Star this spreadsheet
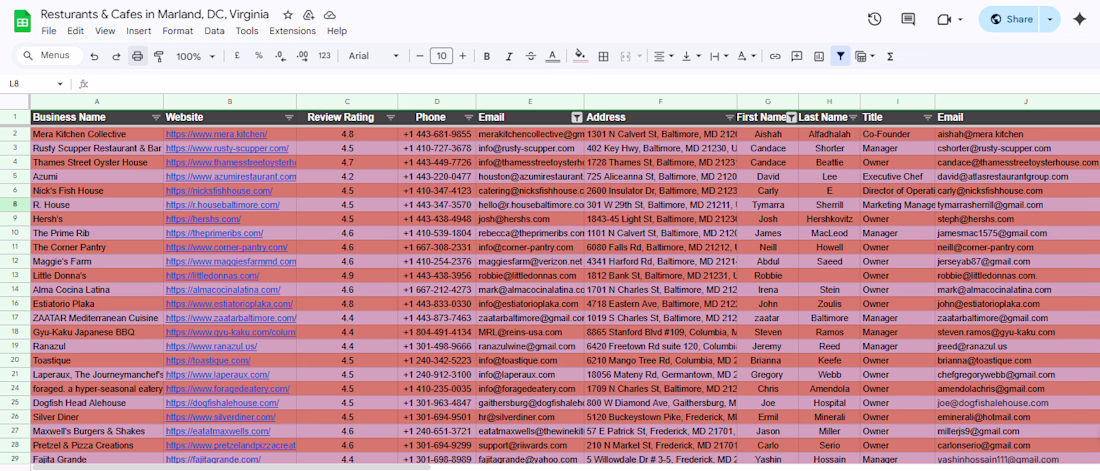The width and height of the screenshot is (1100, 471). pos(288,15)
